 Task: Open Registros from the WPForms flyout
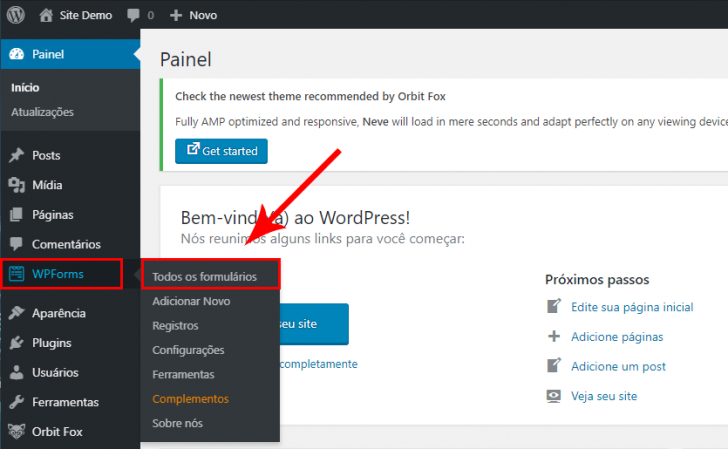pyautogui.click(x=175, y=325)
